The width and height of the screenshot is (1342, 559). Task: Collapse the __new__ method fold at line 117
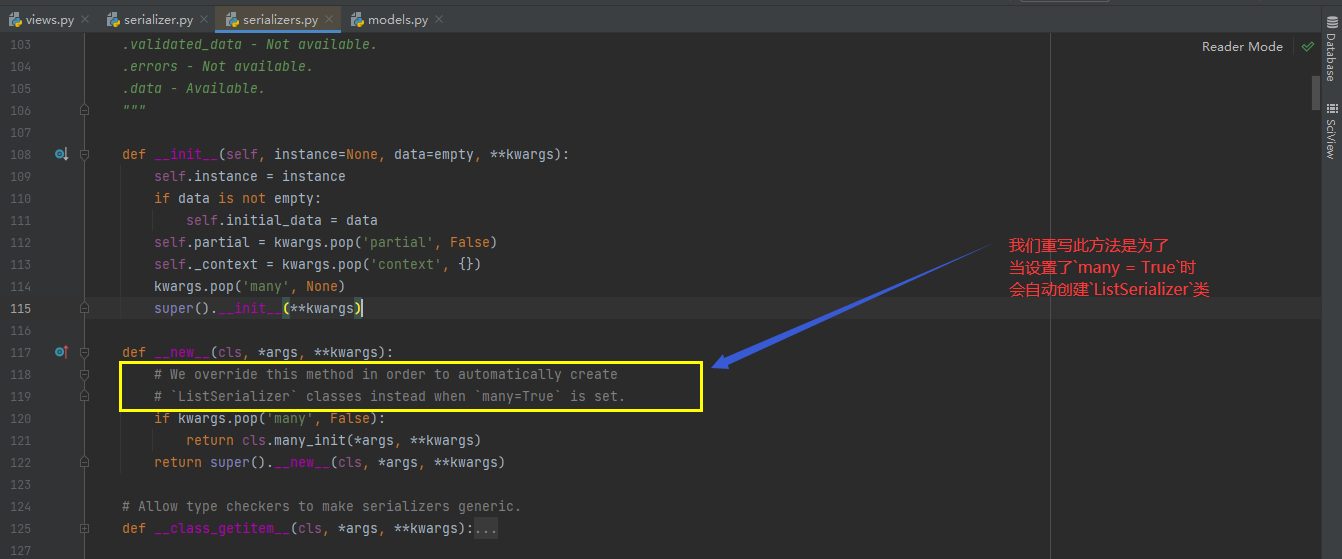[x=85, y=352]
